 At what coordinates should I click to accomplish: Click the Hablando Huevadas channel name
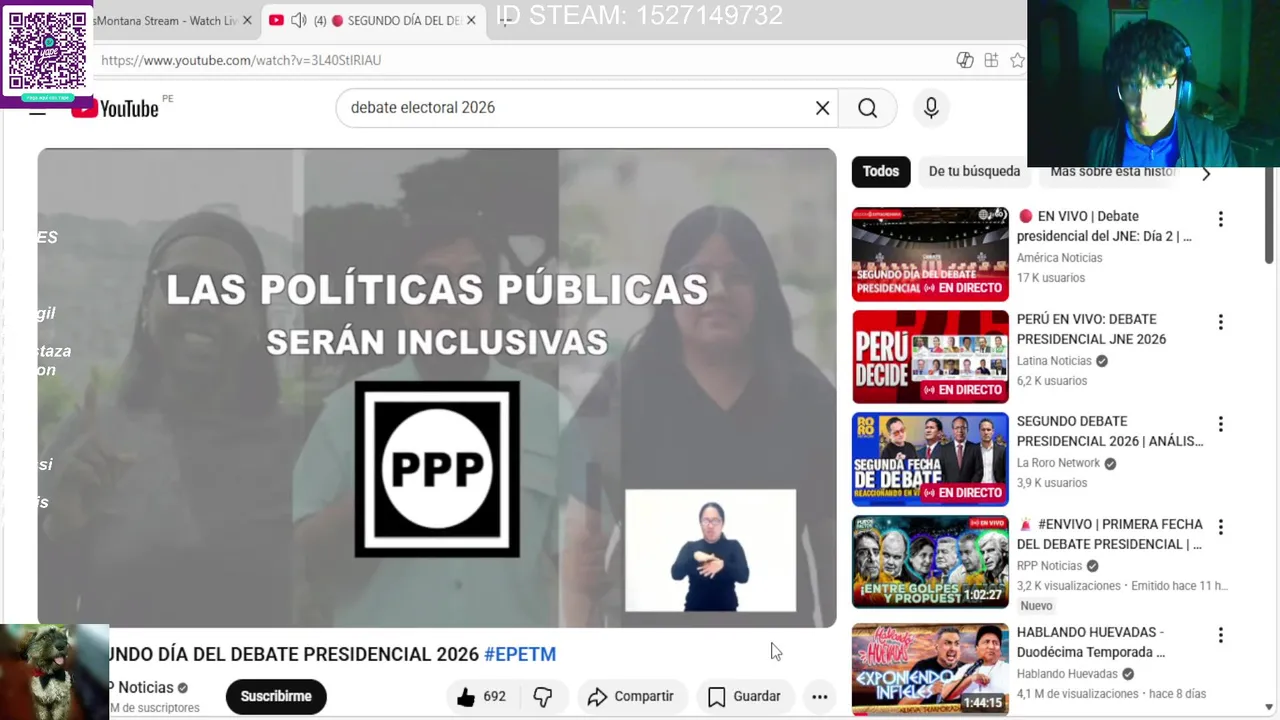(x=1067, y=674)
